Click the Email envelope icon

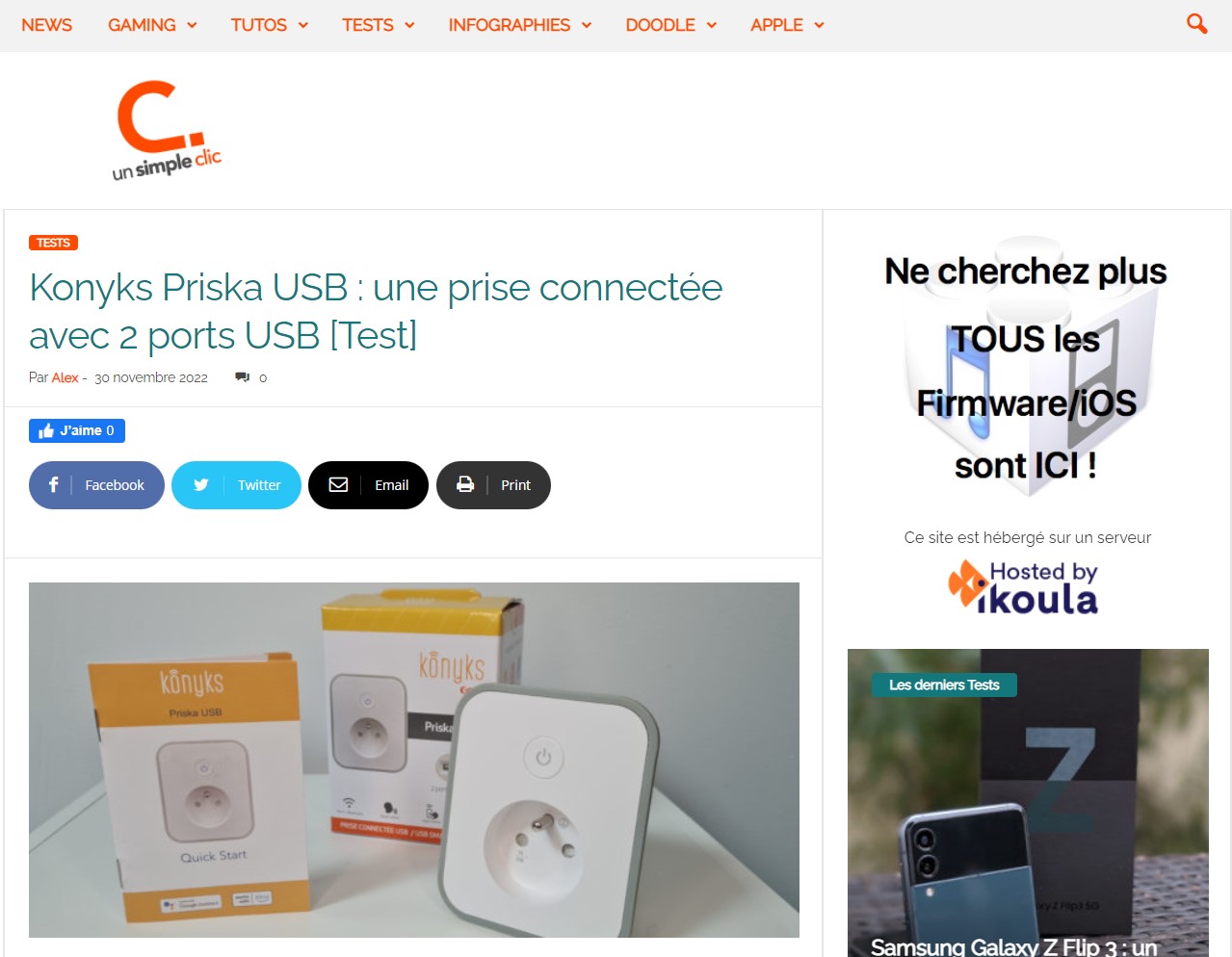338,485
